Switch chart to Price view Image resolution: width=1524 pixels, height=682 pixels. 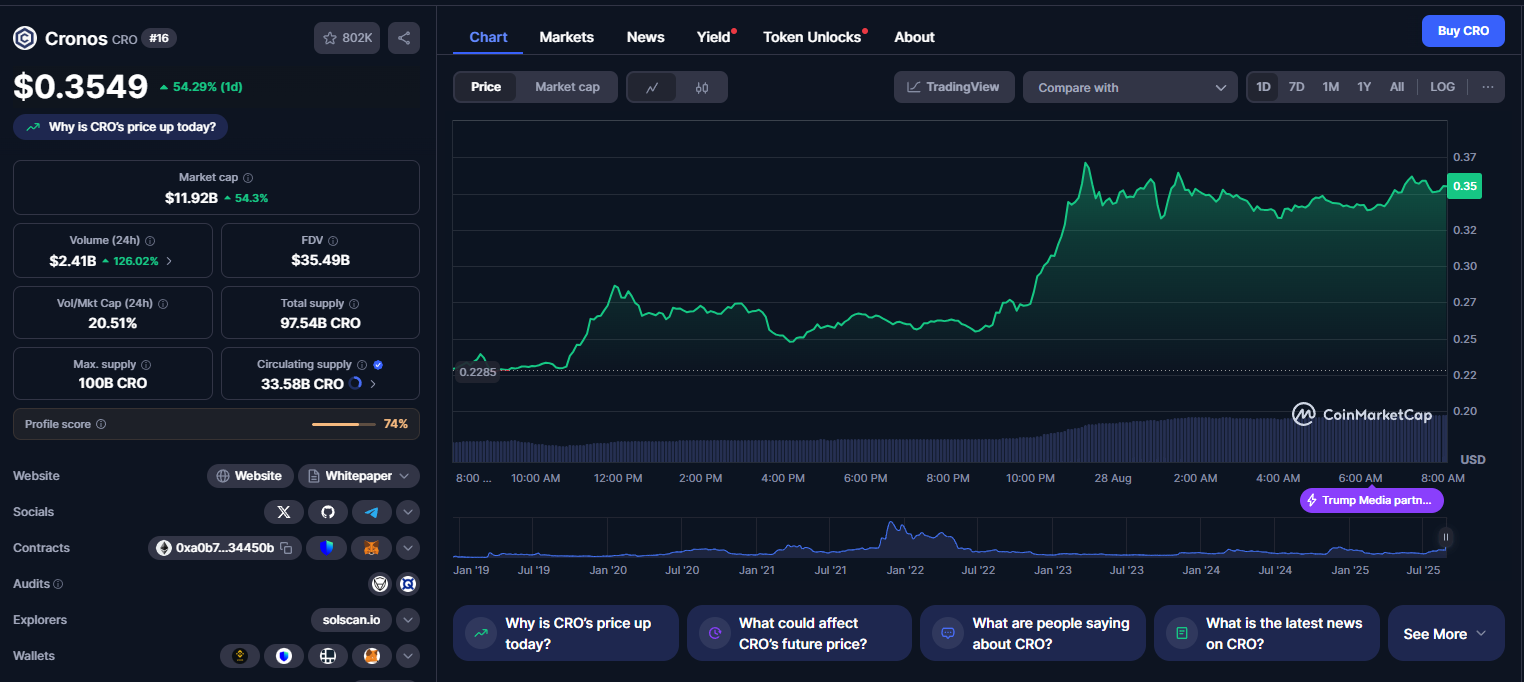(x=486, y=87)
